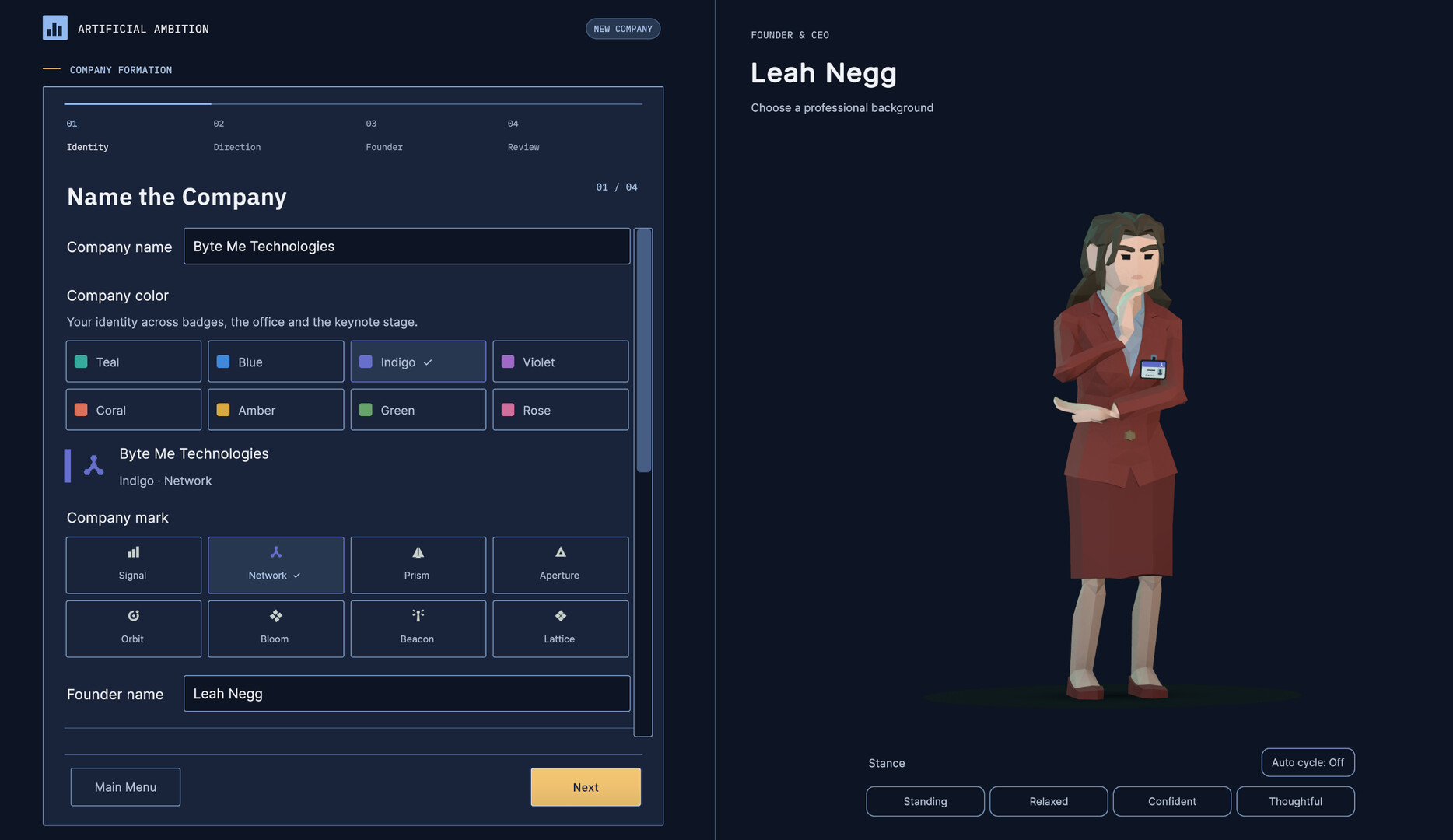The image size is (1453, 840).
Task: Set stance to Confident
Action: tap(1171, 801)
